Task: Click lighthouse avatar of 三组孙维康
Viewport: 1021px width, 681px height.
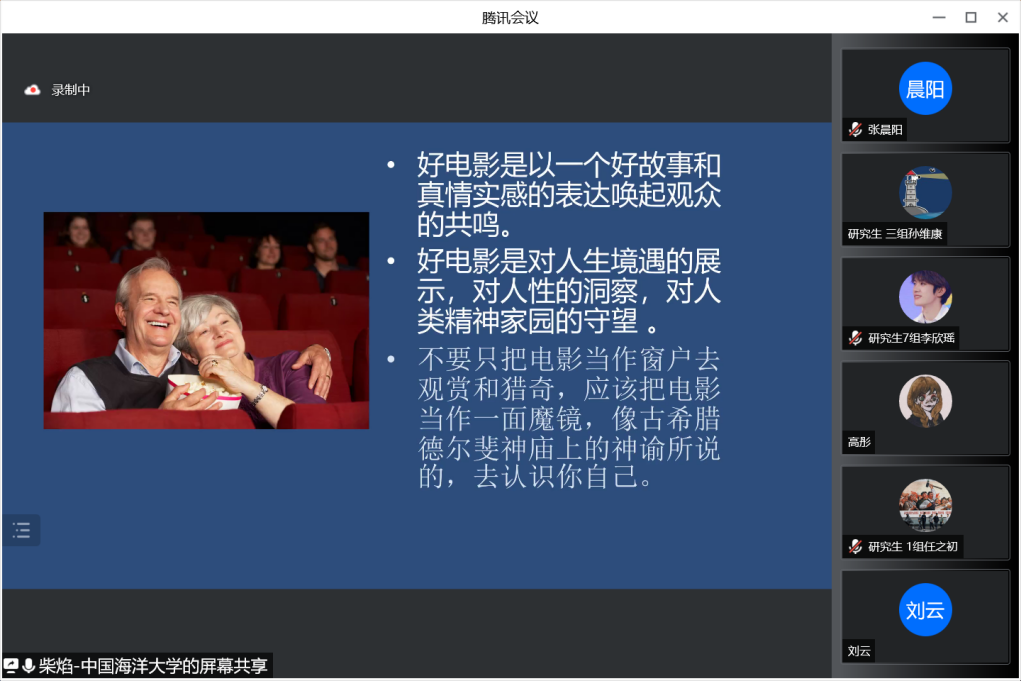Action: coord(925,193)
